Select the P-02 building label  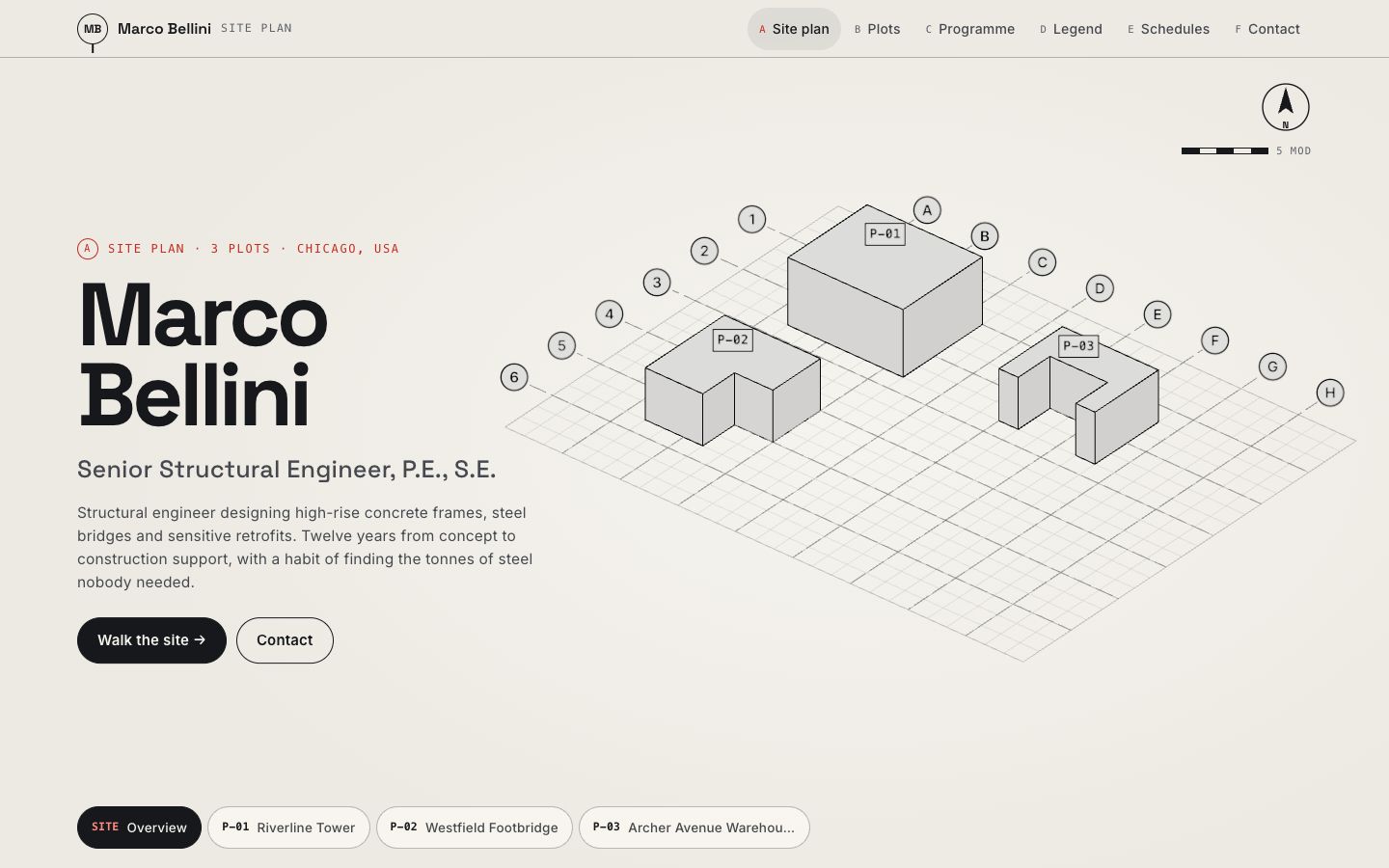pos(733,339)
